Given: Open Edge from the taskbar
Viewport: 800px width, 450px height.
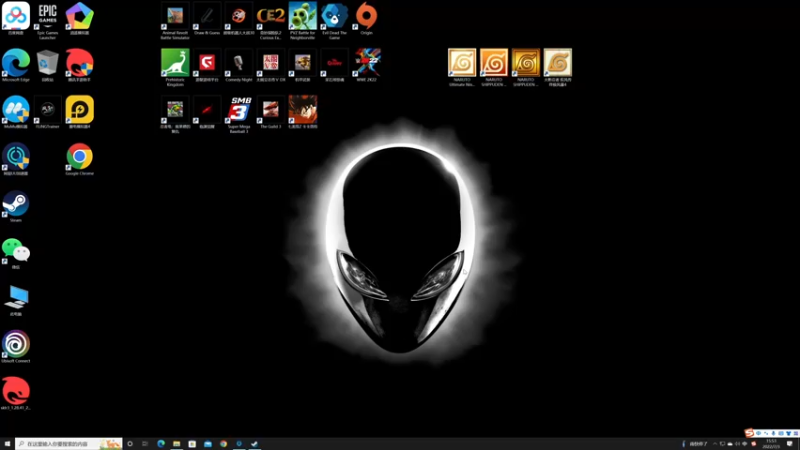Looking at the screenshot, I should (161, 444).
